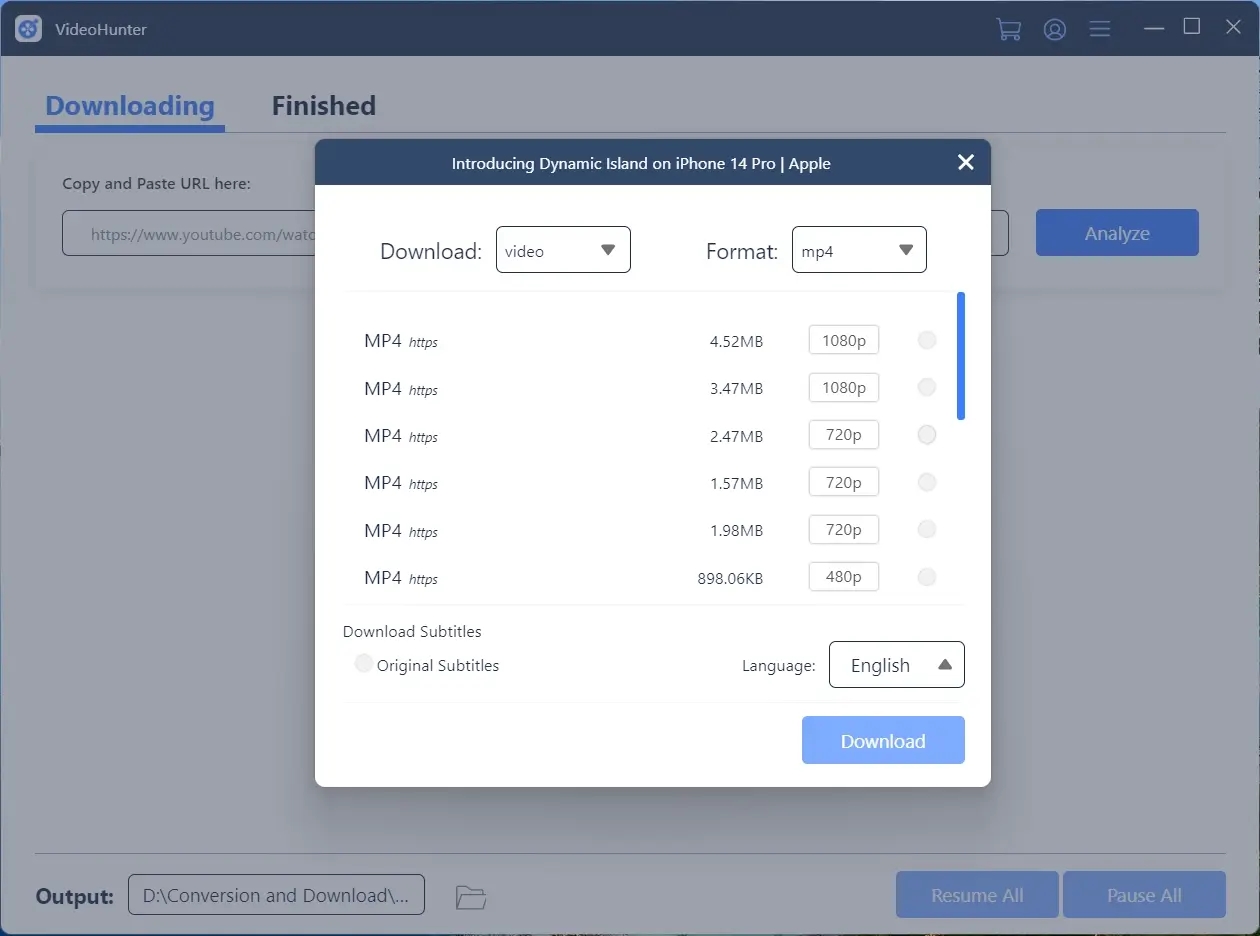Open the Format dropdown showing mp4
Image resolution: width=1260 pixels, height=936 pixels.
point(859,250)
